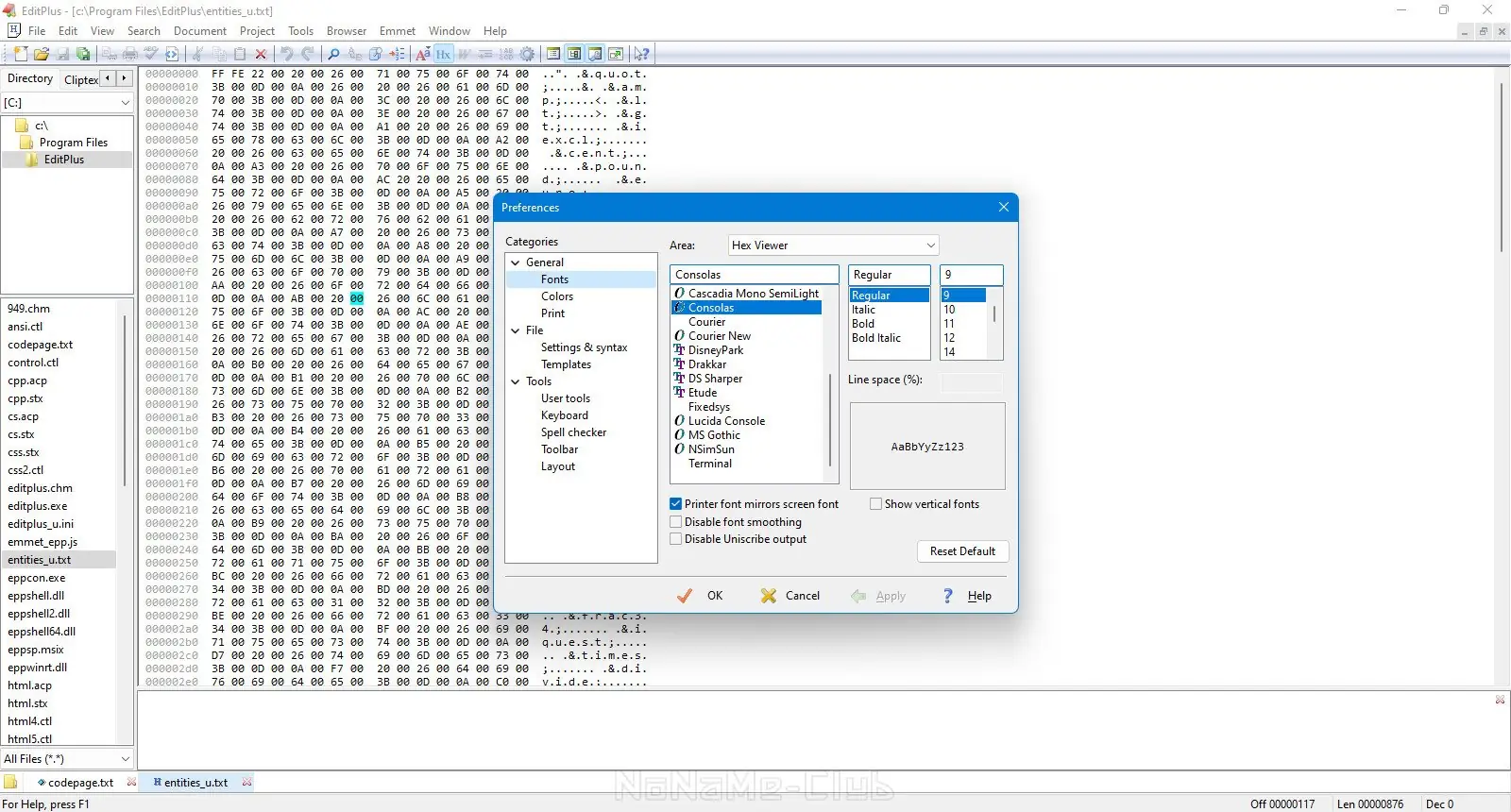Screen dimensions: 1511x812
Task: Uncheck Printer font mirrors screen font
Action: coord(675,504)
